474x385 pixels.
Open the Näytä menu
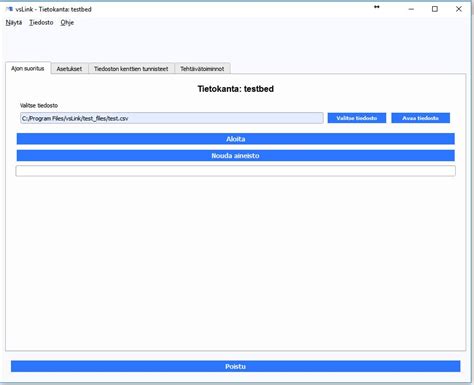14,23
